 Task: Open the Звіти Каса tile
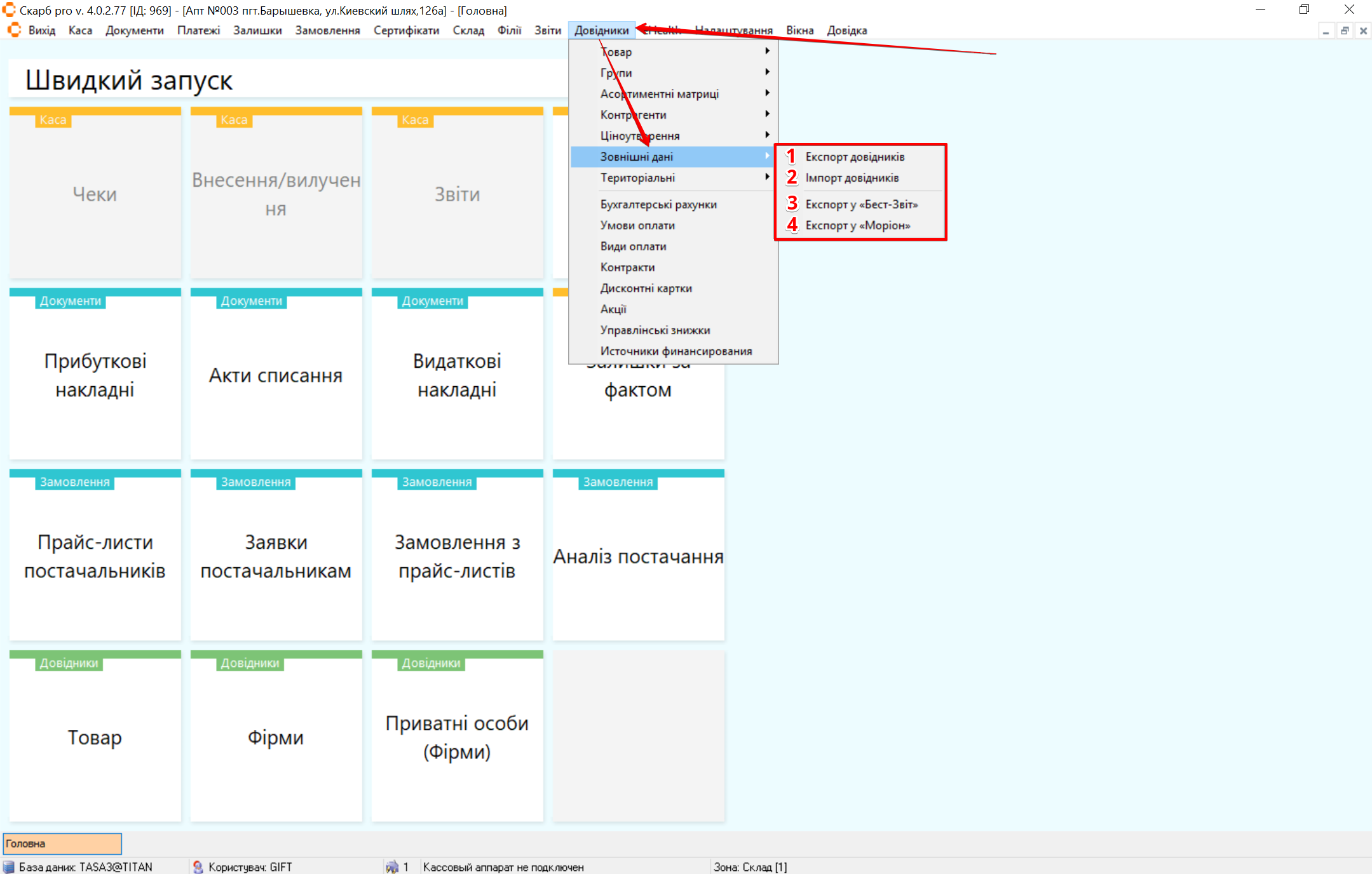(458, 193)
